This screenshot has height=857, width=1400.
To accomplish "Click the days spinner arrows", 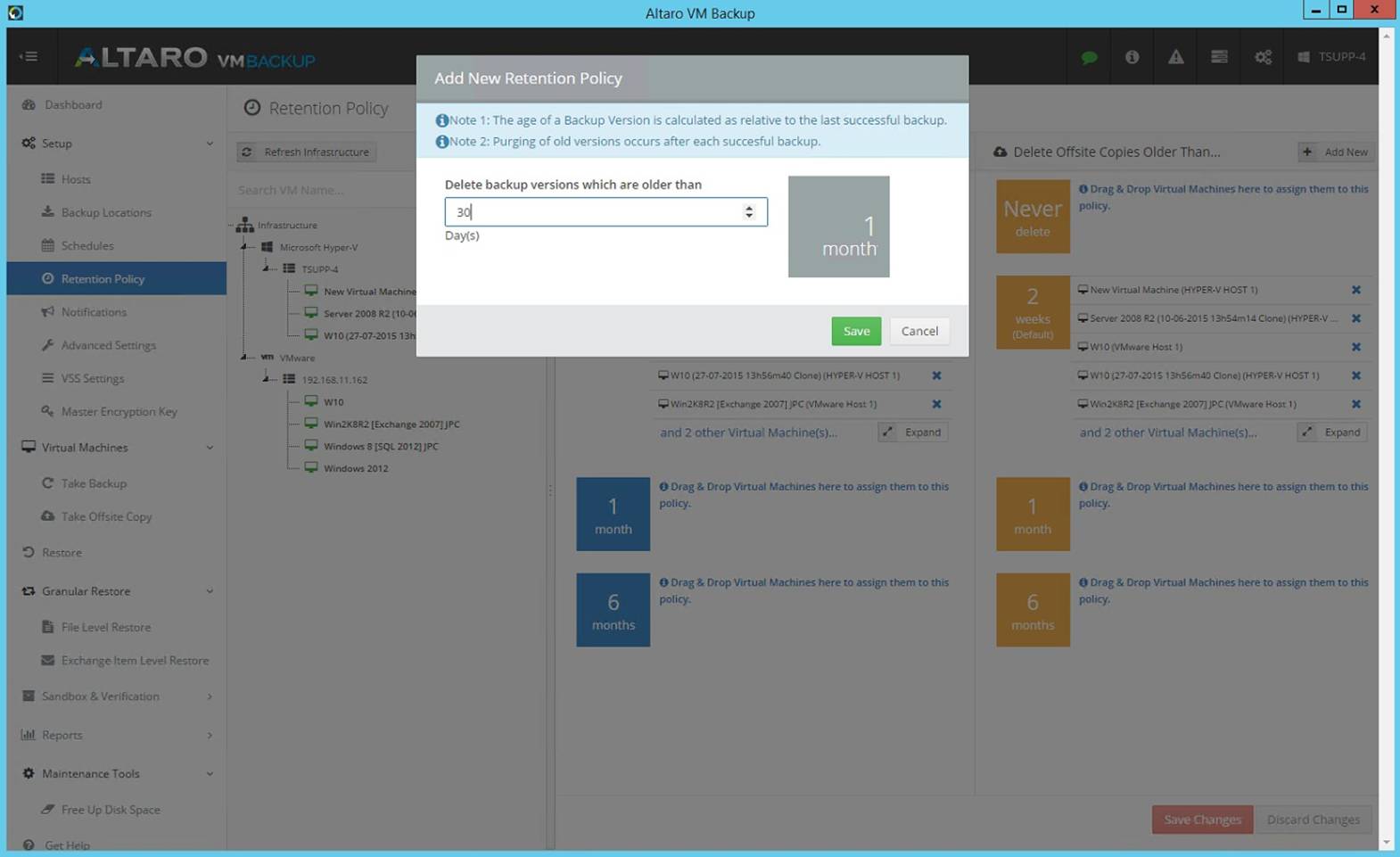I will click(x=748, y=211).
